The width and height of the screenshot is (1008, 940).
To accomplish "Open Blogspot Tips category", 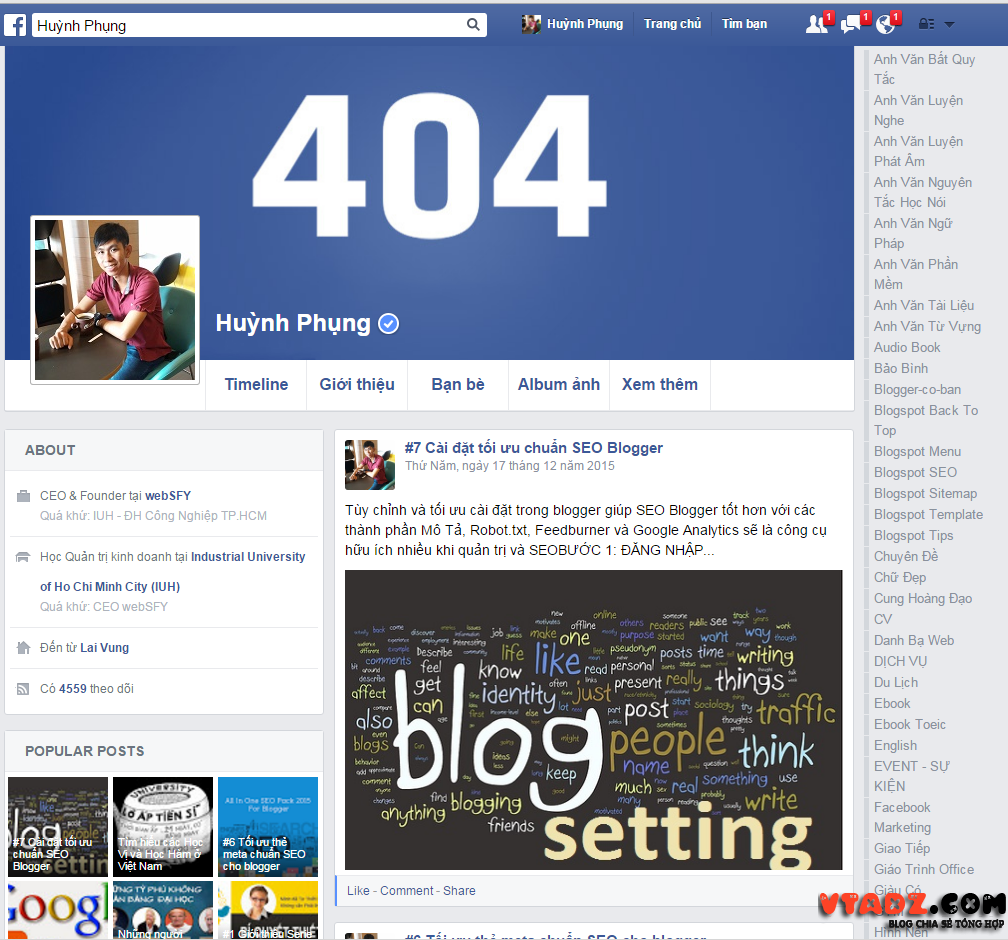I will 913,536.
